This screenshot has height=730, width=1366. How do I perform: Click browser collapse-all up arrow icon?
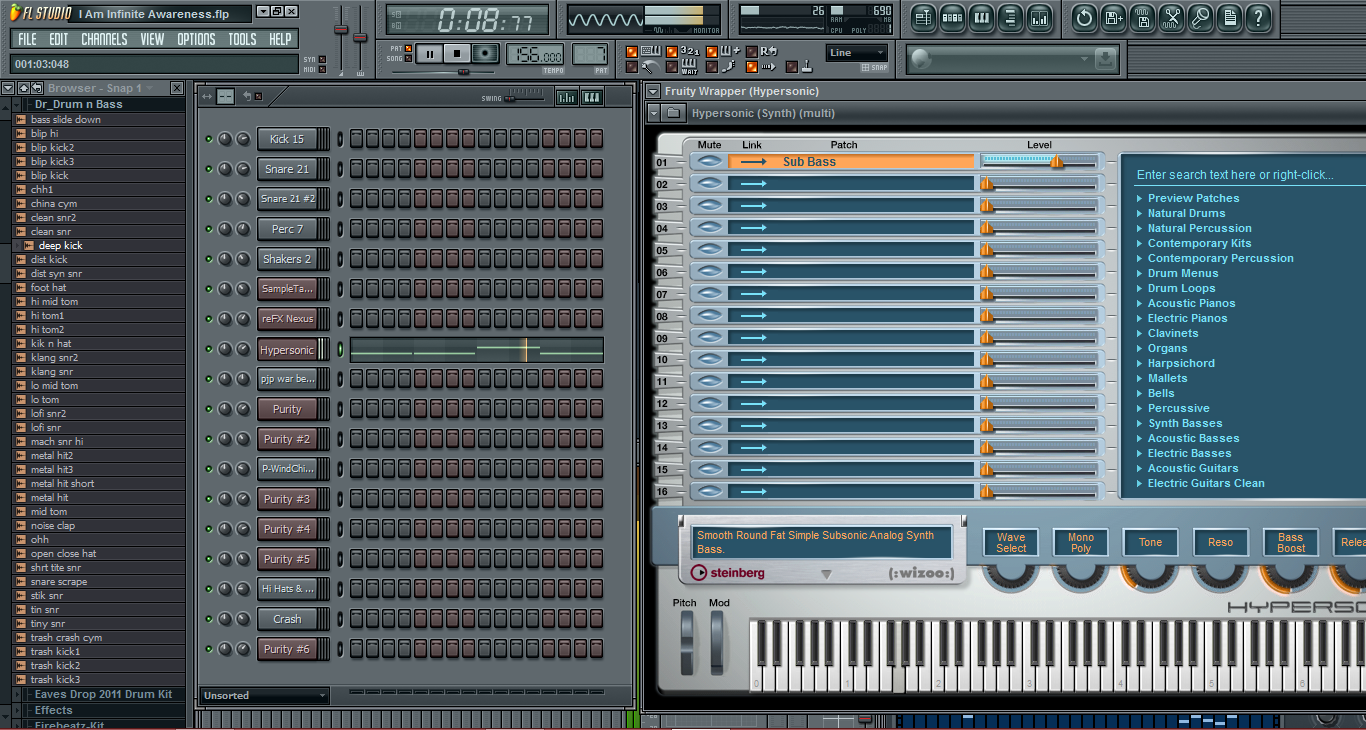point(22,88)
